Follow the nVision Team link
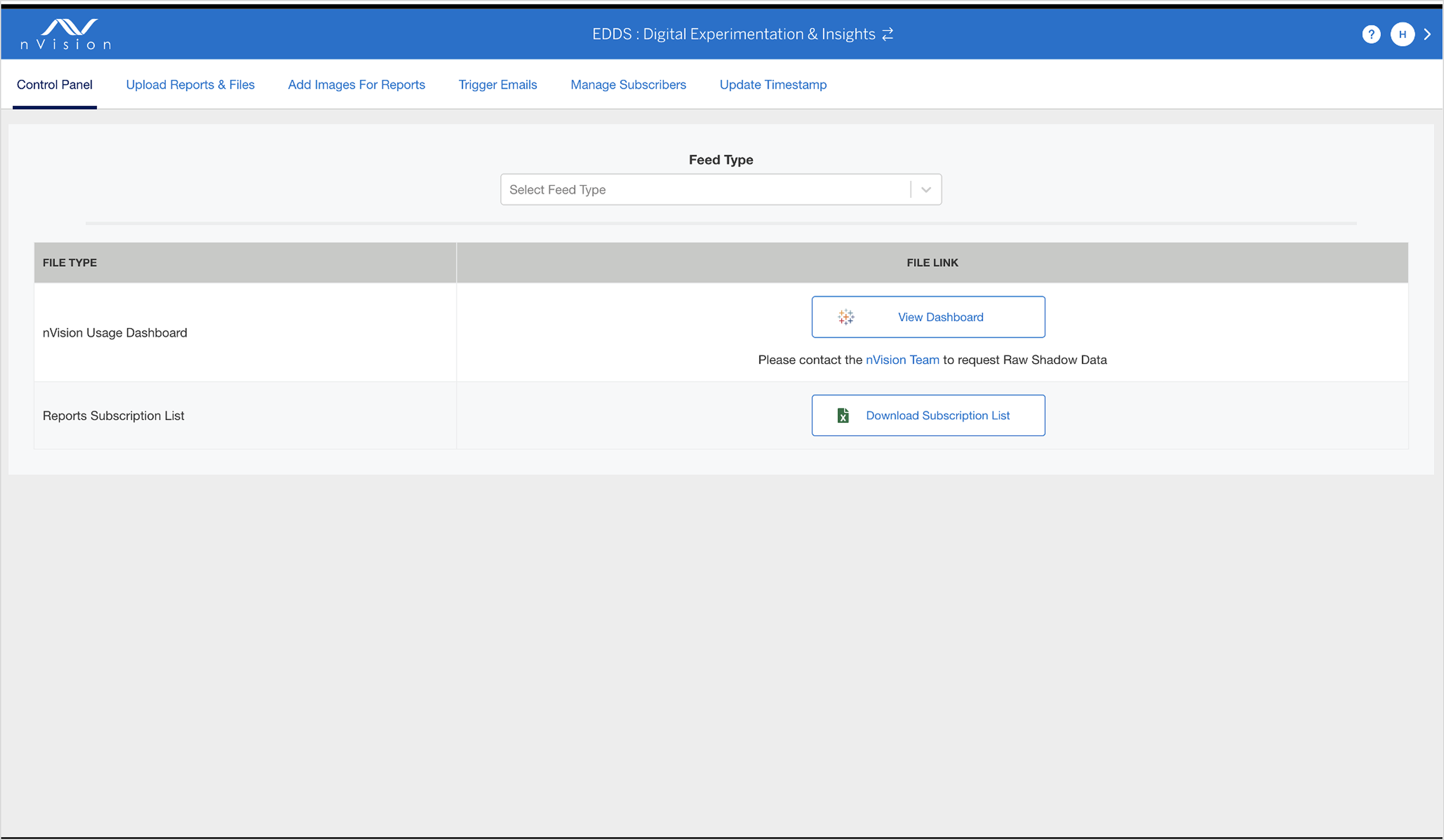This screenshot has height=840, width=1444. tap(902, 360)
